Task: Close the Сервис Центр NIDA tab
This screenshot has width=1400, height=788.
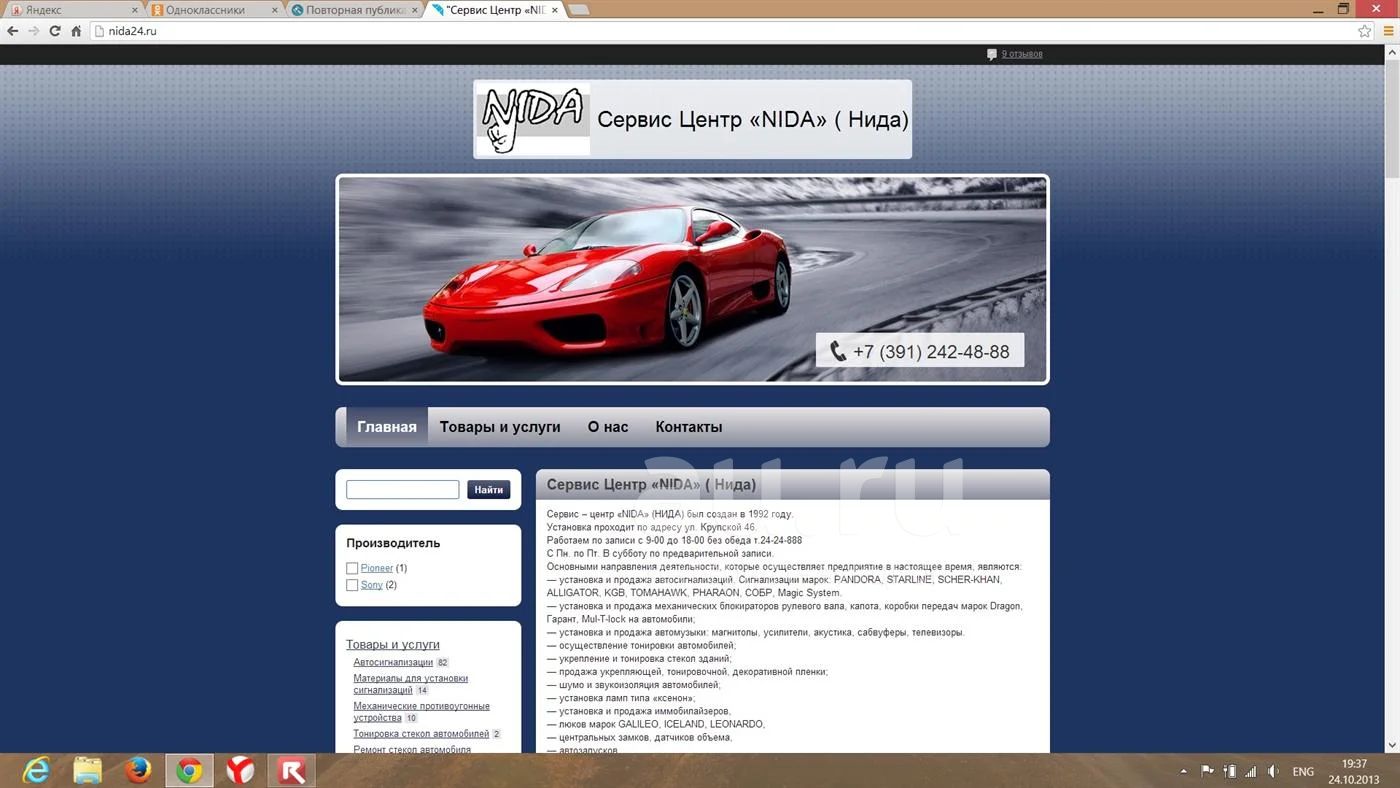Action: pos(555,10)
